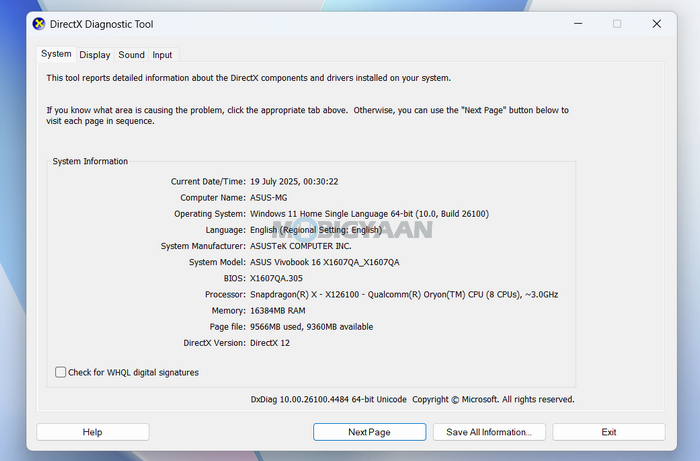The height and width of the screenshot is (461, 700).
Task: Open the Sound tab
Action: [x=131, y=55]
